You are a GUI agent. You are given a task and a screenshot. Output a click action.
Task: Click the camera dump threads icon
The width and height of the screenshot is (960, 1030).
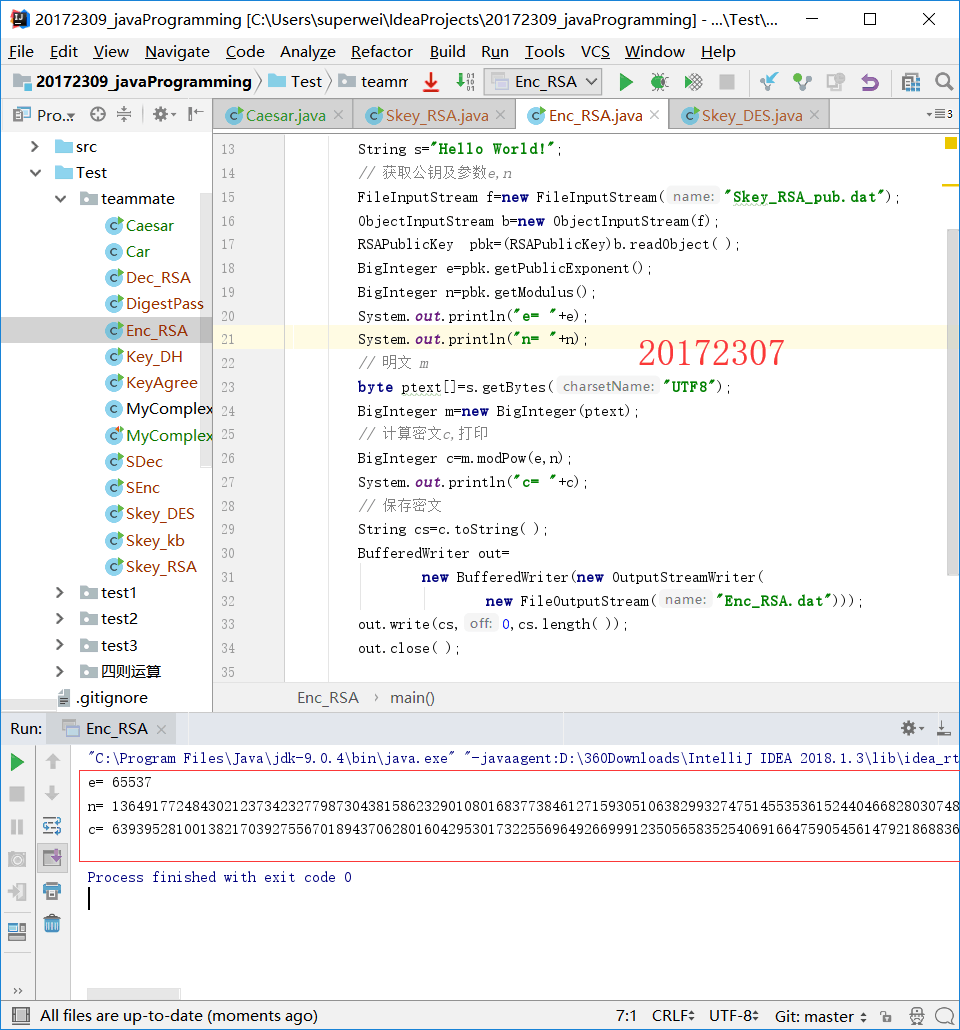(17, 859)
